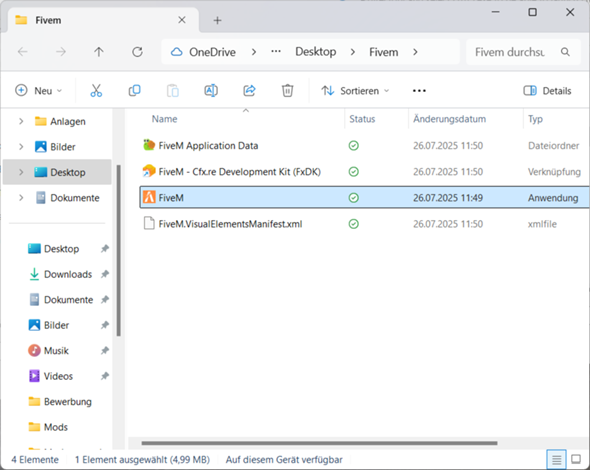
Task: Refresh the current folder view
Action: pyautogui.click(x=137, y=52)
